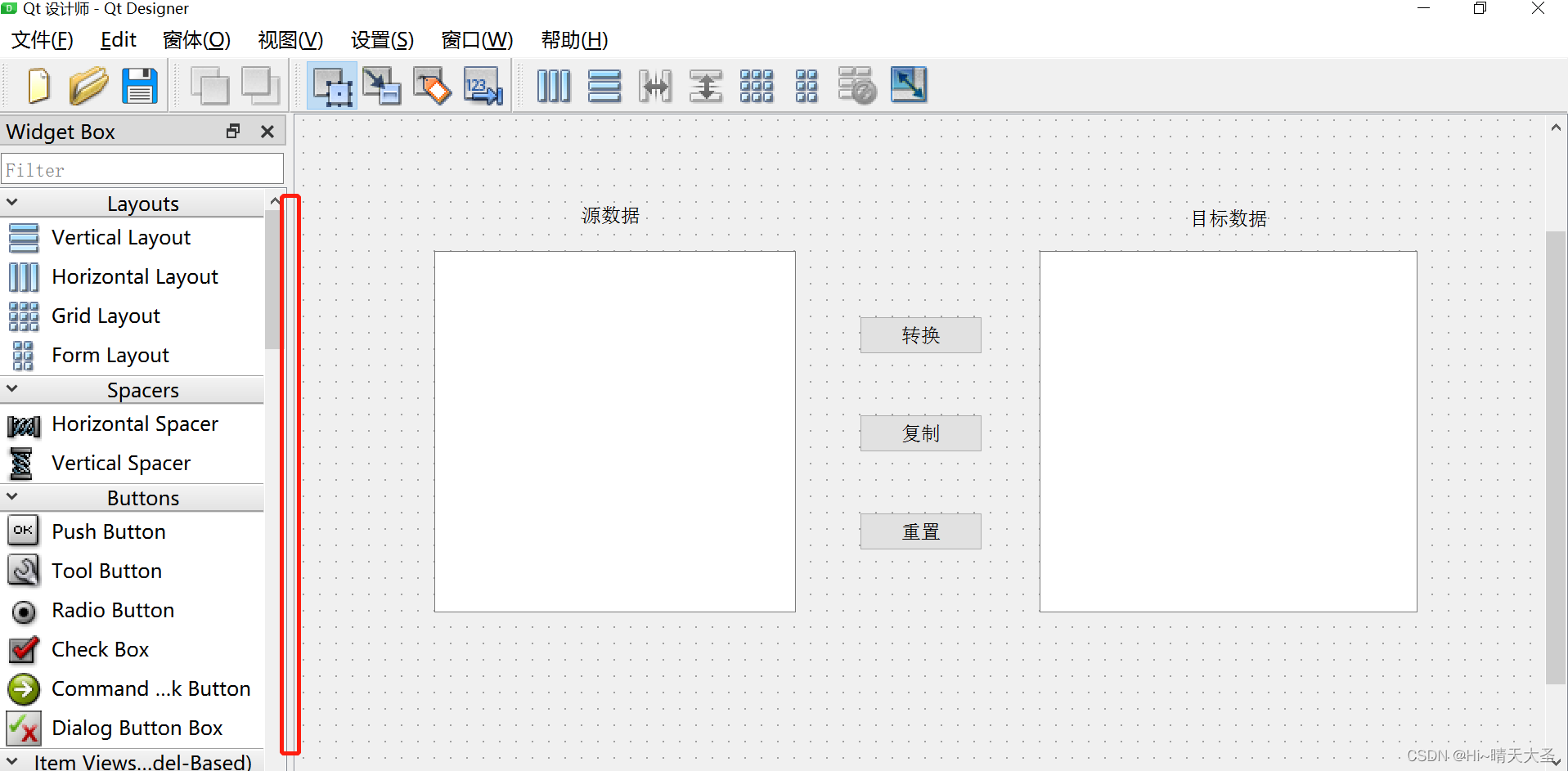The height and width of the screenshot is (771, 1568).
Task: Expand the Item Views (Model-Based) section
Action: 12,760
